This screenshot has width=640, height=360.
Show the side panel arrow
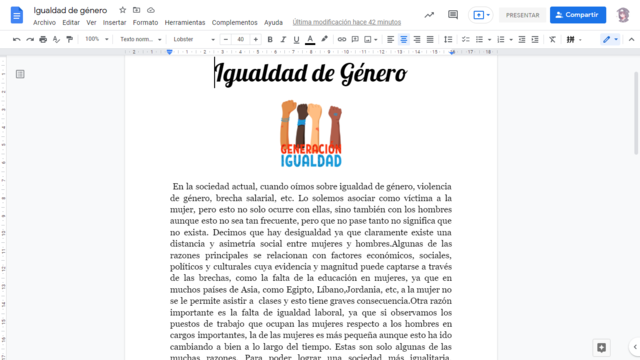click(x=635, y=347)
